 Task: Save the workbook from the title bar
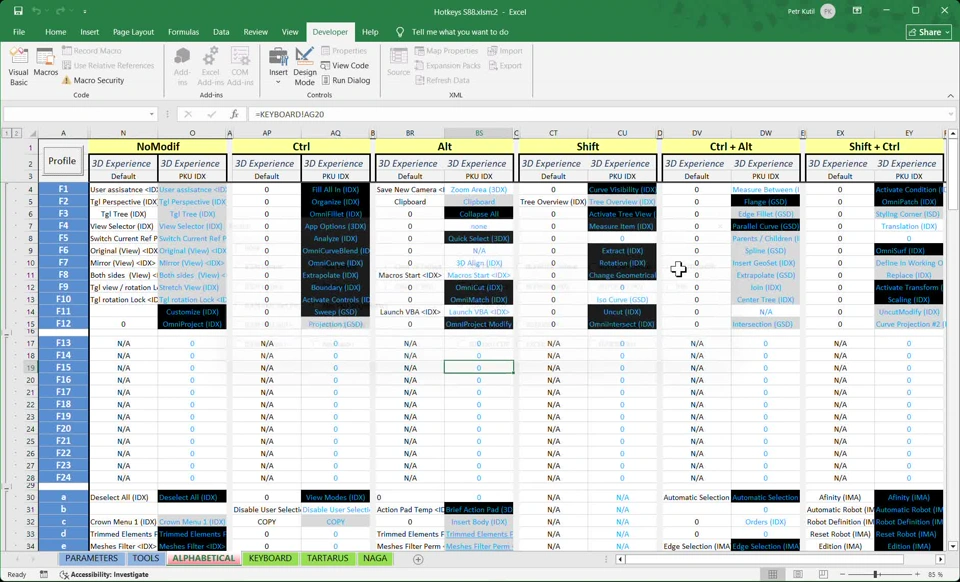(x=18, y=11)
